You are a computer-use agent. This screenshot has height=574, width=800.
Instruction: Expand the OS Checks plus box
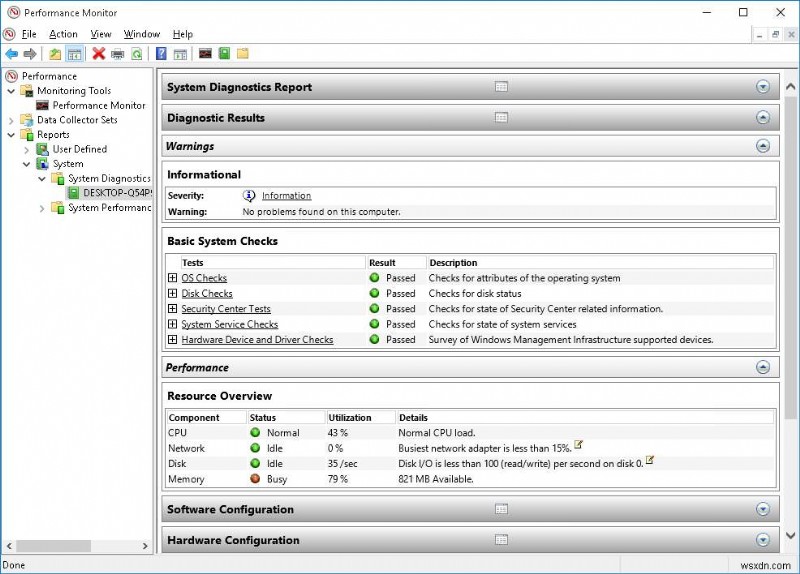[x=173, y=278]
